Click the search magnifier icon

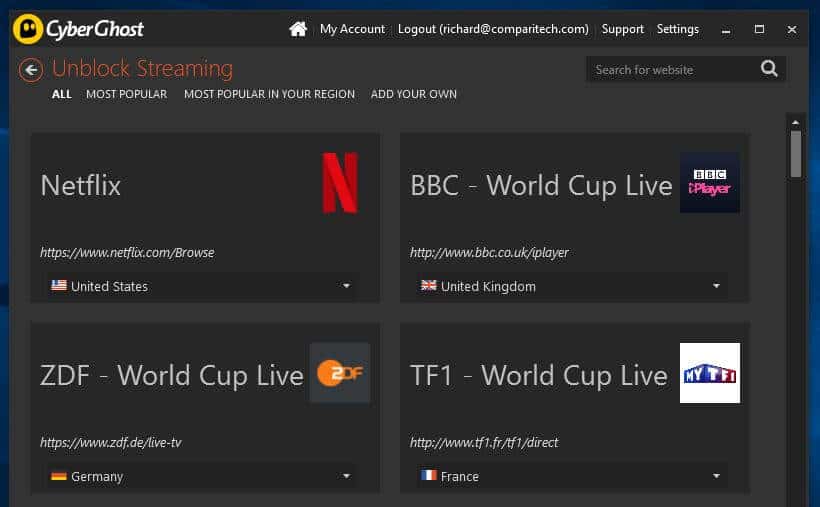[769, 69]
